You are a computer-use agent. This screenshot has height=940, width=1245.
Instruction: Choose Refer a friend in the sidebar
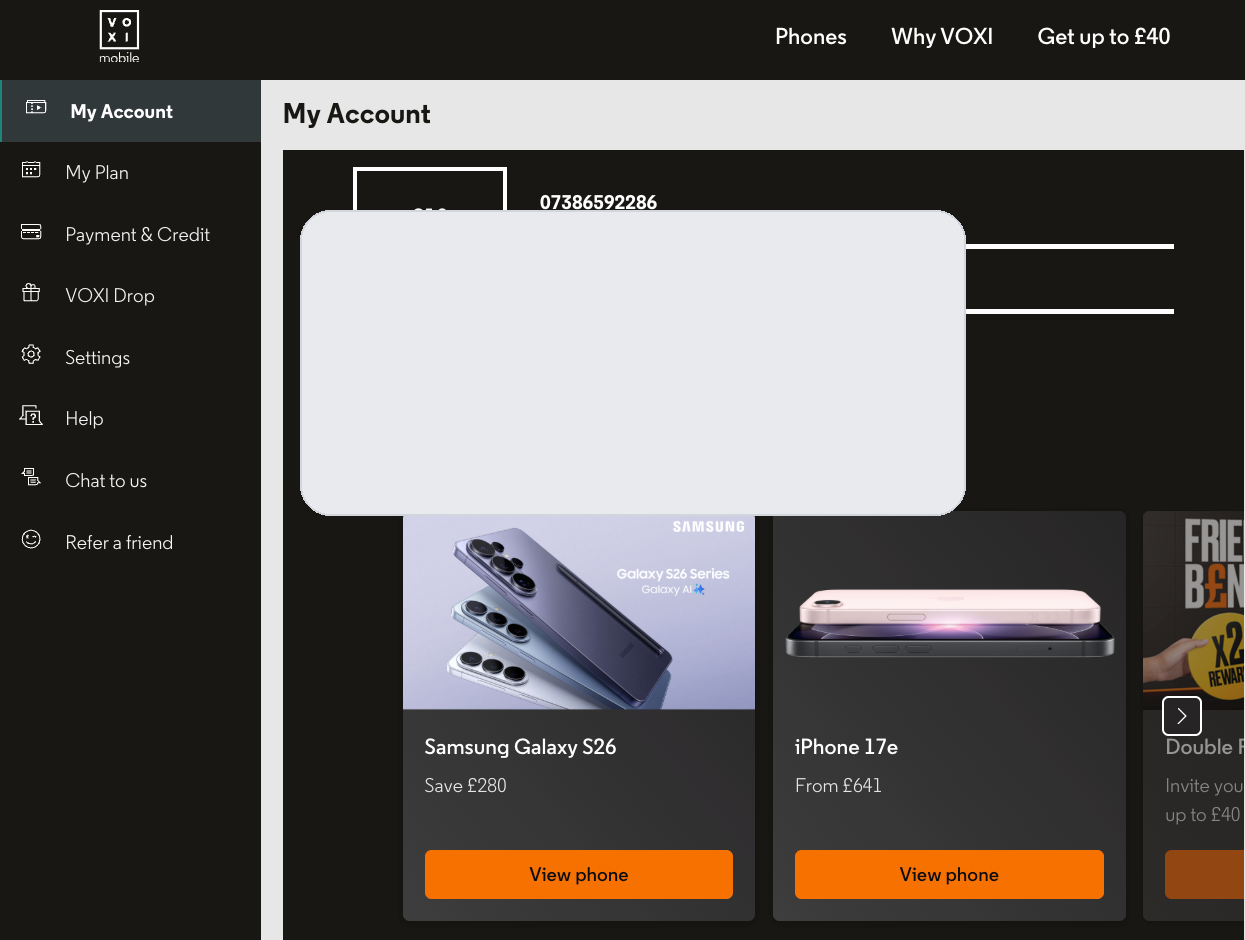pyautogui.click(x=130, y=542)
